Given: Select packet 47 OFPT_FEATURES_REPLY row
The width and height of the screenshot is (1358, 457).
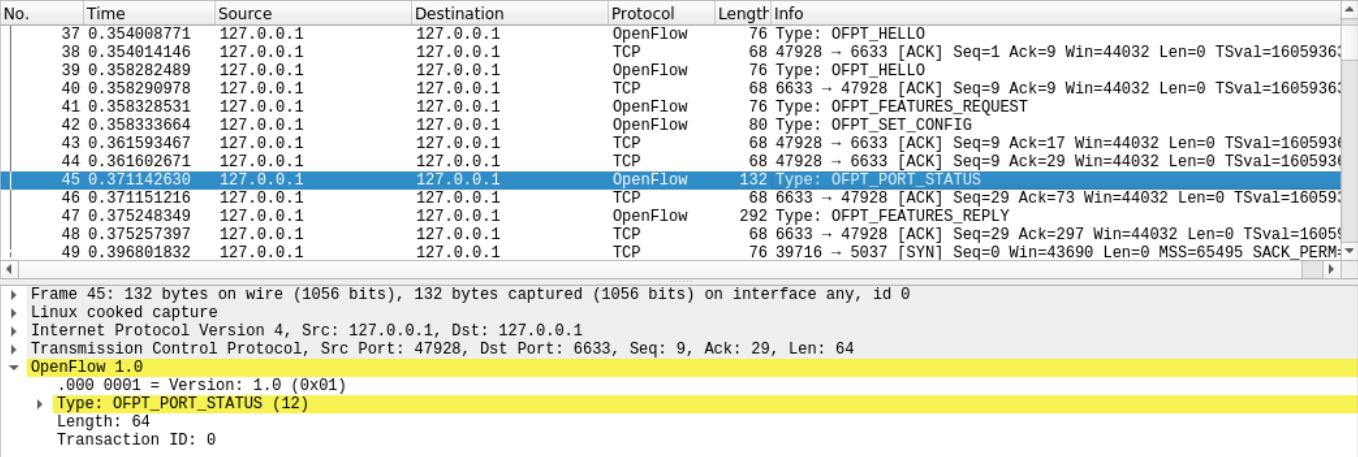Looking at the screenshot, I should pyautogui.click(x=600, y=216).
